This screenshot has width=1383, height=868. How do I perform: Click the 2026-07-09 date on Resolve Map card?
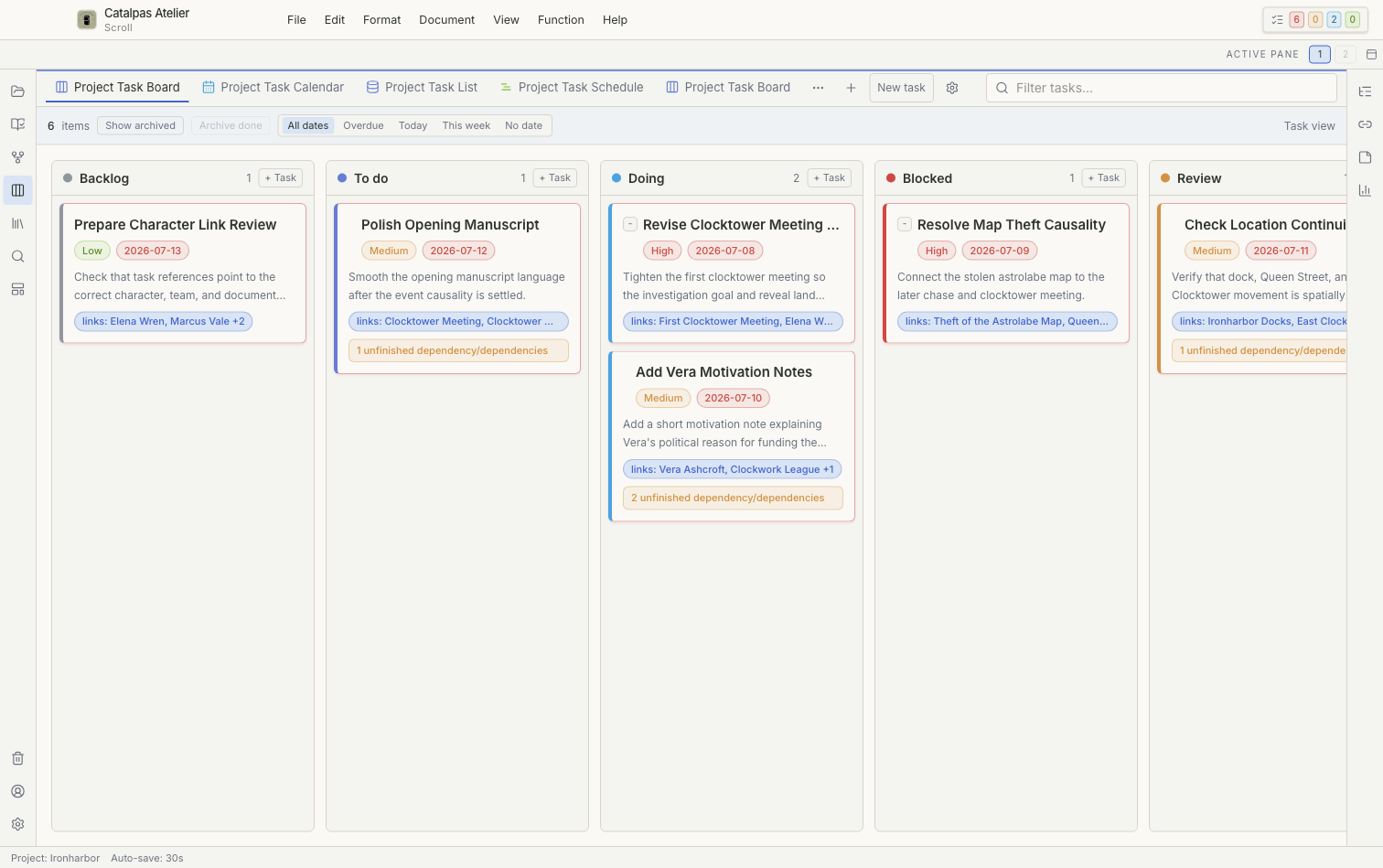(1000, 251)
